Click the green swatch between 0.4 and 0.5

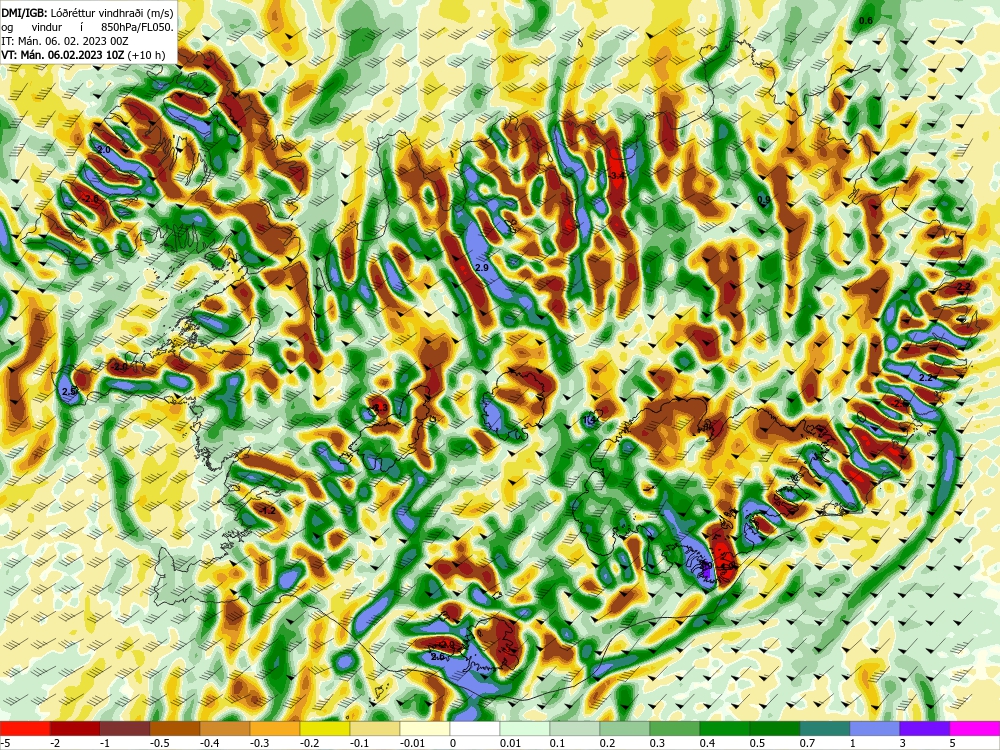[x=725, y=728]
